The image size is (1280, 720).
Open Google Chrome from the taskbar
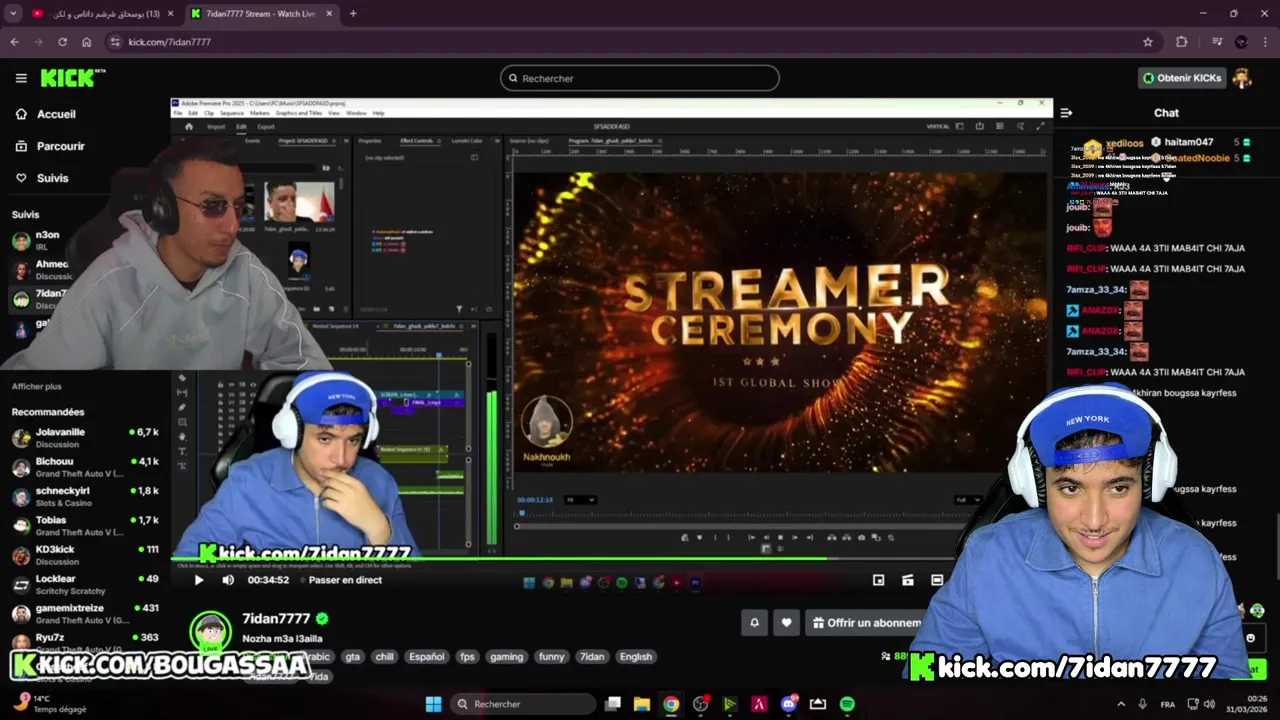[671, 704]
